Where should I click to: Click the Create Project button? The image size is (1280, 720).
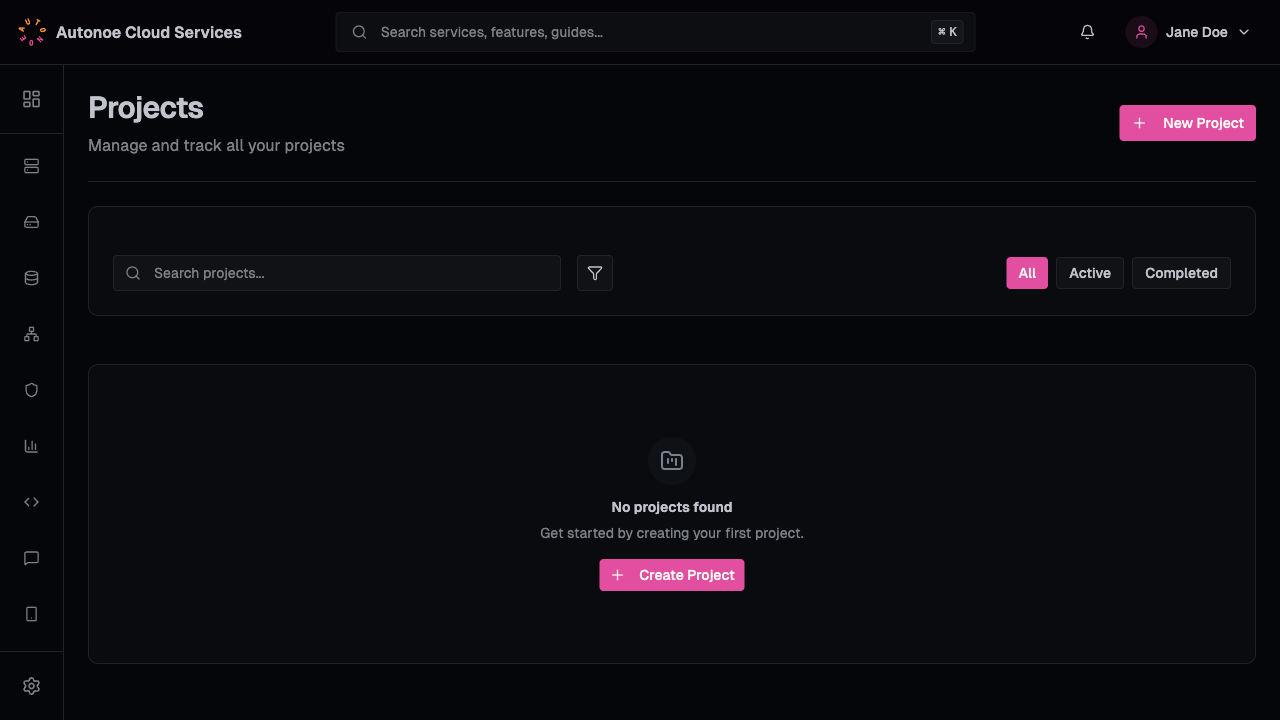click(672, 575)
